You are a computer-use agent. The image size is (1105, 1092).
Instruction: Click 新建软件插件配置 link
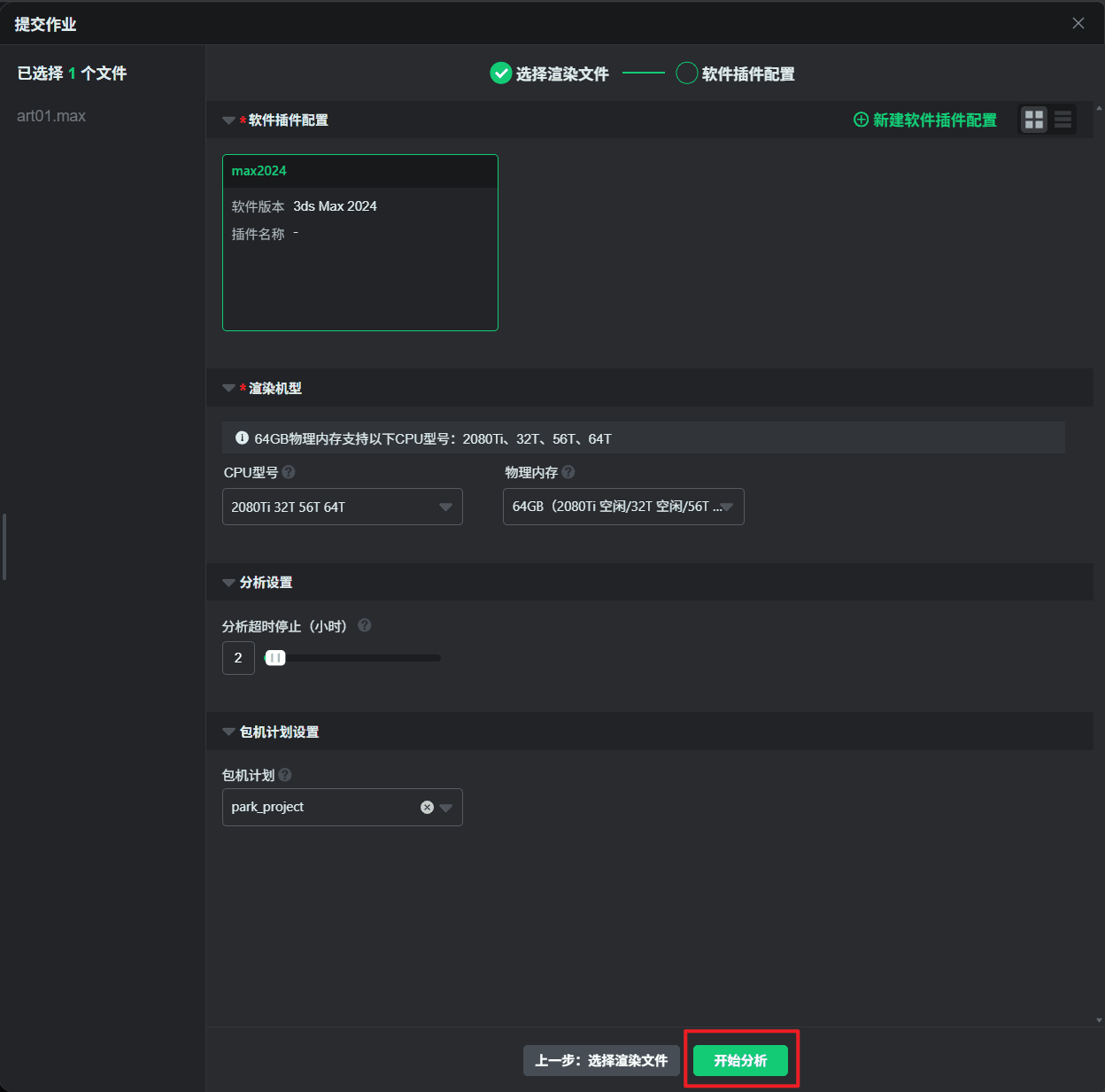(x=925, y=120)
